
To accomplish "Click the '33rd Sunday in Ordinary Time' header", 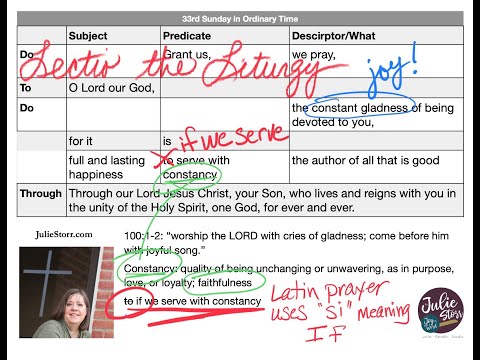I will tap(240, 19).
